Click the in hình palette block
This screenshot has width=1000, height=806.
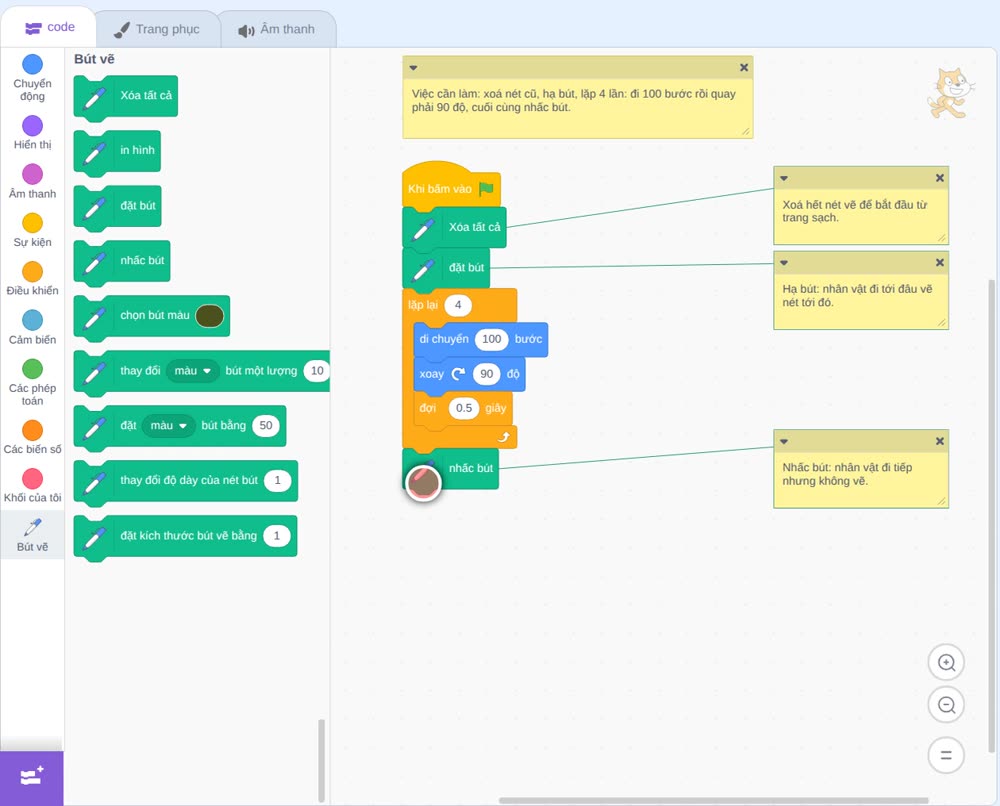coord(117,151)
